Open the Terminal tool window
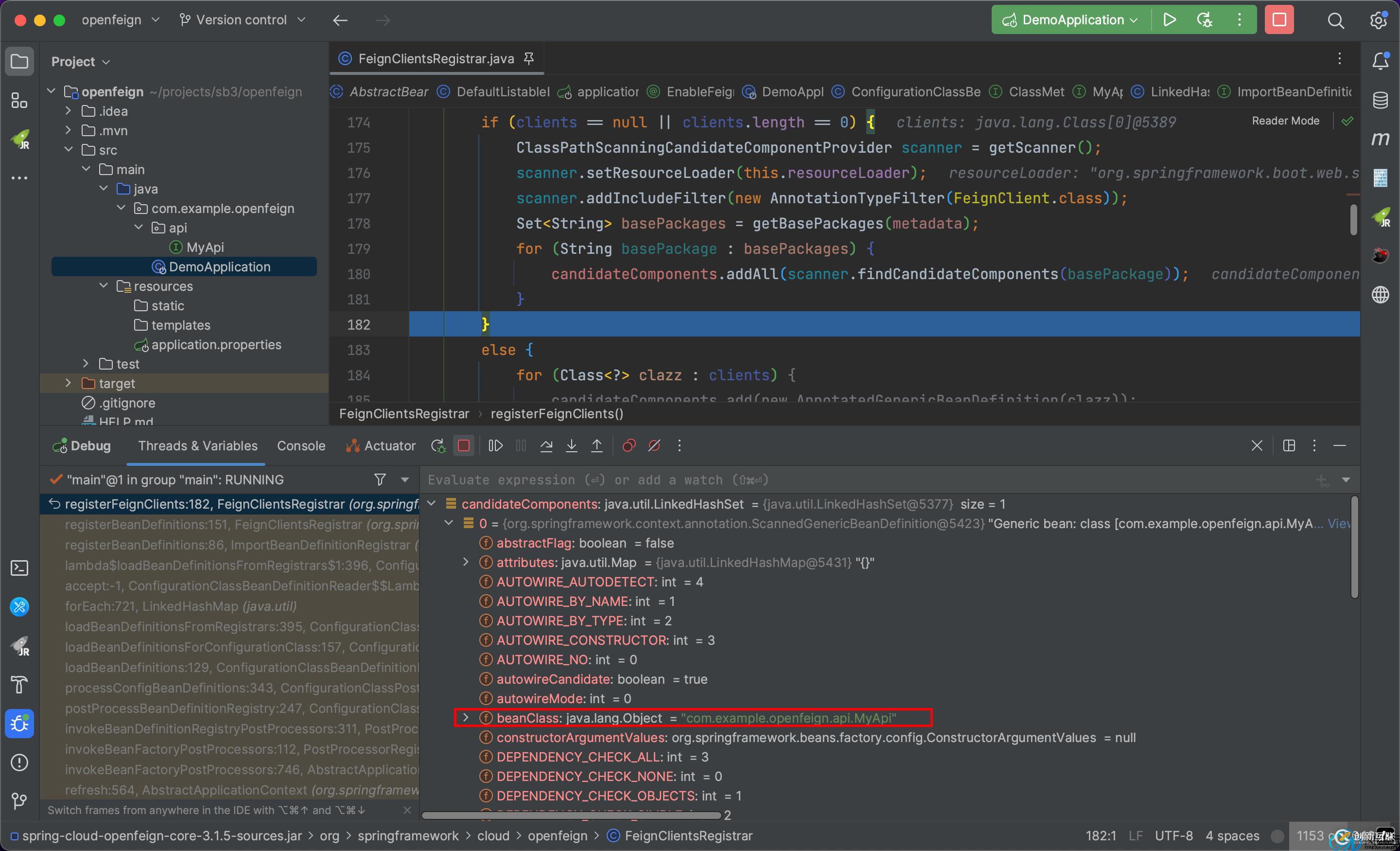The height and width of the screenshot is (851, 1400). 20,568
